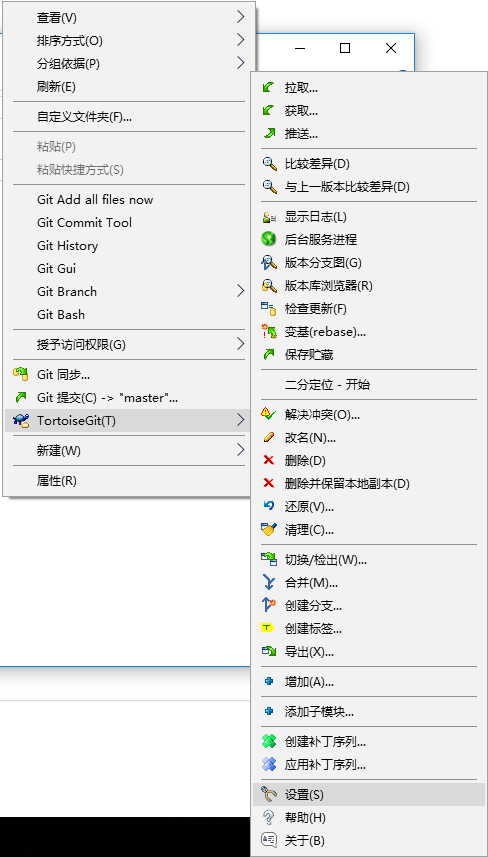Expand the Git Branch submenu arrow

pyautogui.click(x=241, y=292)
